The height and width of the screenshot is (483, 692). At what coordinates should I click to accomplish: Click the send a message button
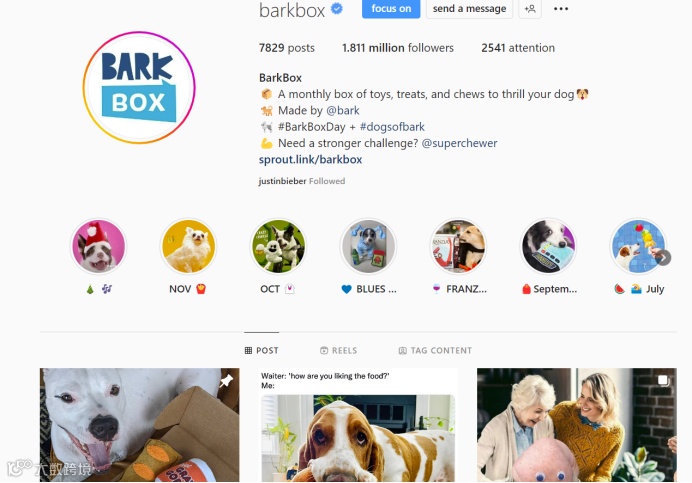(x=469, y=9)
